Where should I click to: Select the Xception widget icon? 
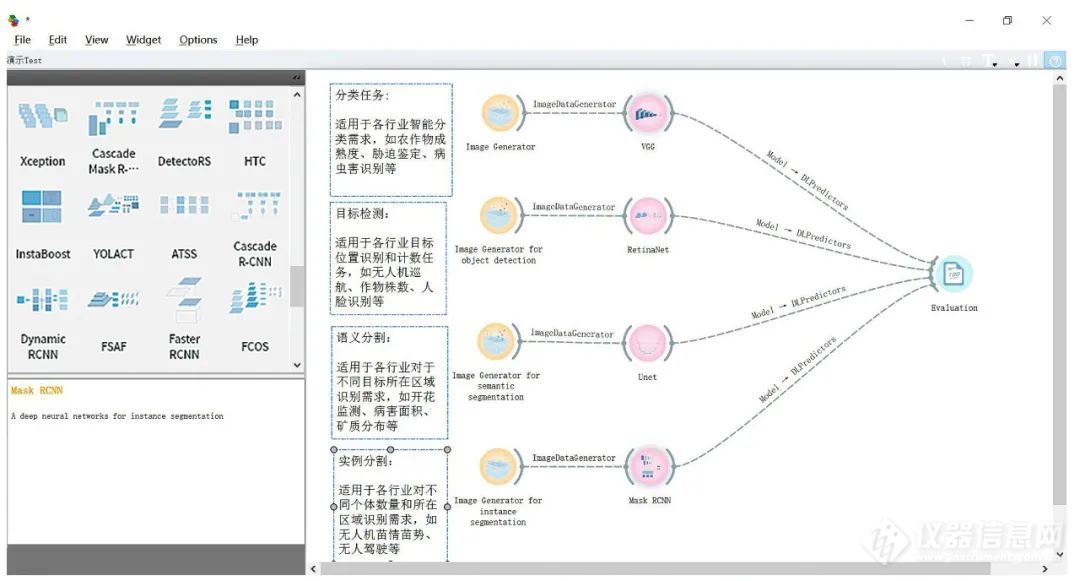click(43, 116)
